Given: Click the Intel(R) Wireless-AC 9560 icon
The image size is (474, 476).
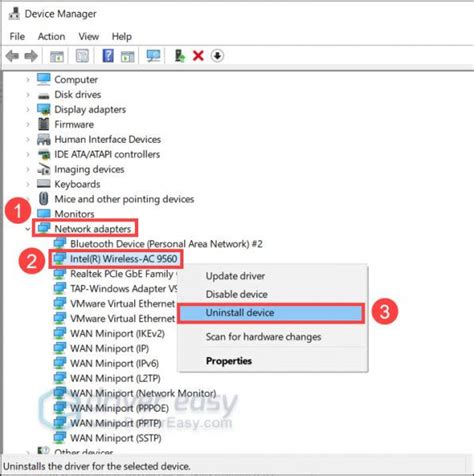Looking at the screenshot, I should point(60,258).
